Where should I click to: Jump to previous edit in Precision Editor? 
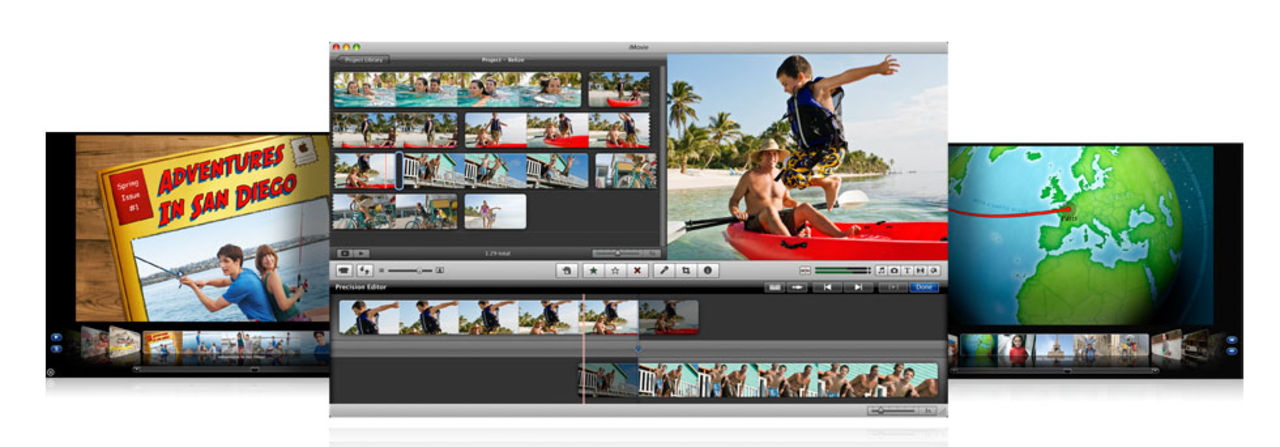826,287
